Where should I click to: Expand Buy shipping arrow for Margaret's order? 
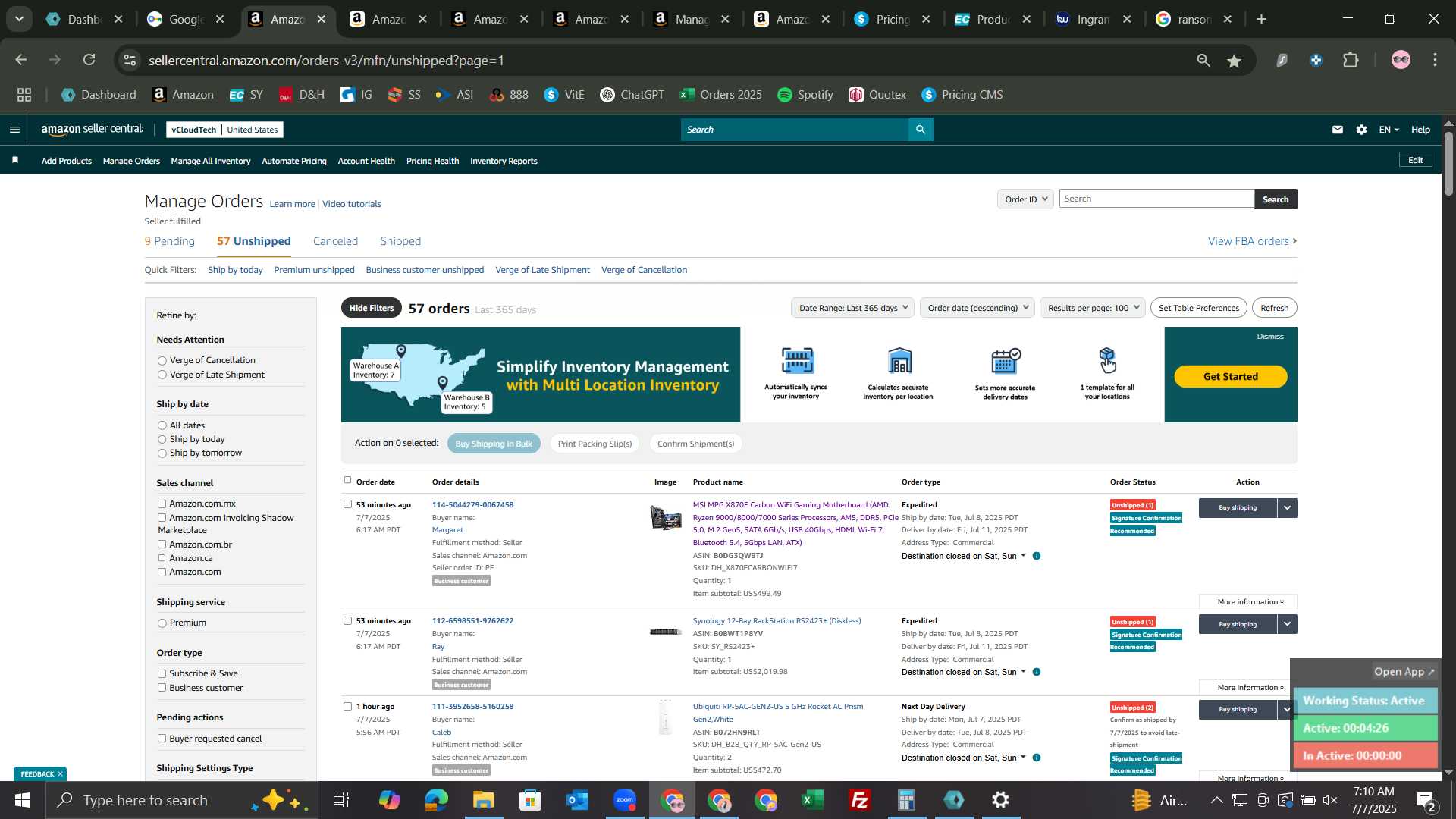click(x=1288, y=508)
